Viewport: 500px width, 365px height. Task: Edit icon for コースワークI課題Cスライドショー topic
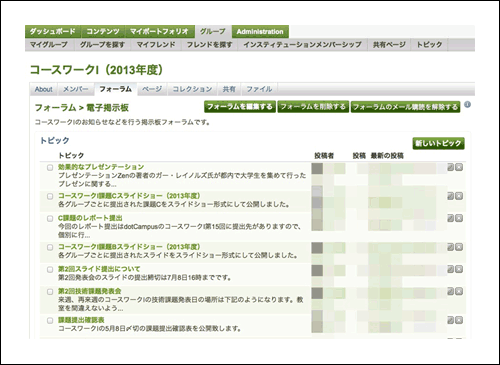click(451, 196)
